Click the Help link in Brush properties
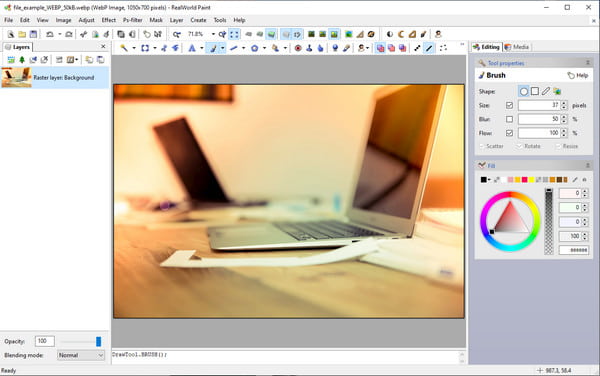600x376 pixels. coord(578,75)
